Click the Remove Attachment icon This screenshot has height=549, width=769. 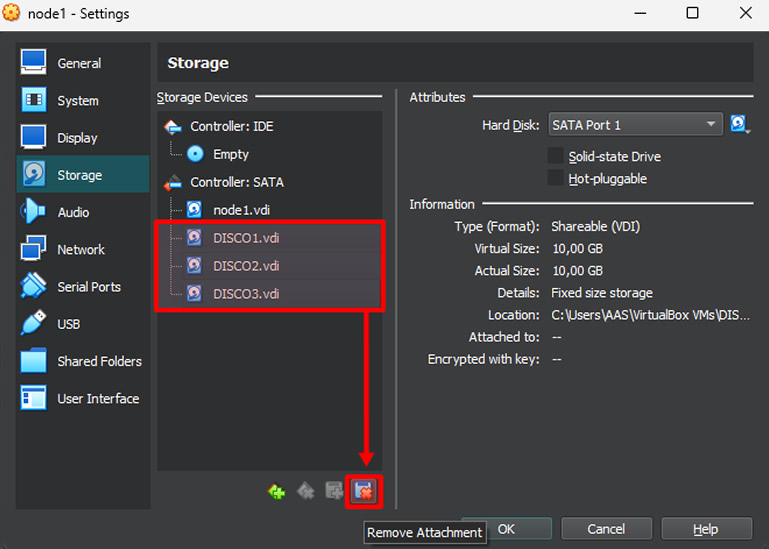coord(363,491)
